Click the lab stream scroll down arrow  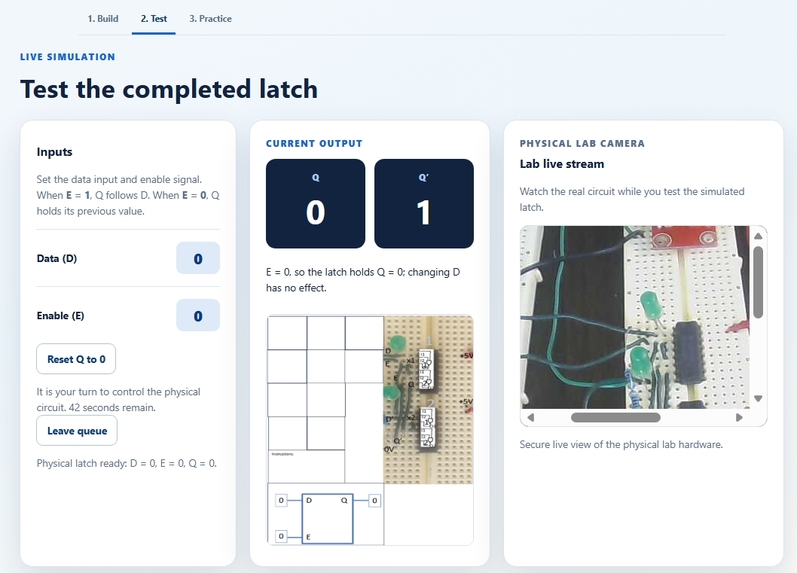(x=758, y=399)
